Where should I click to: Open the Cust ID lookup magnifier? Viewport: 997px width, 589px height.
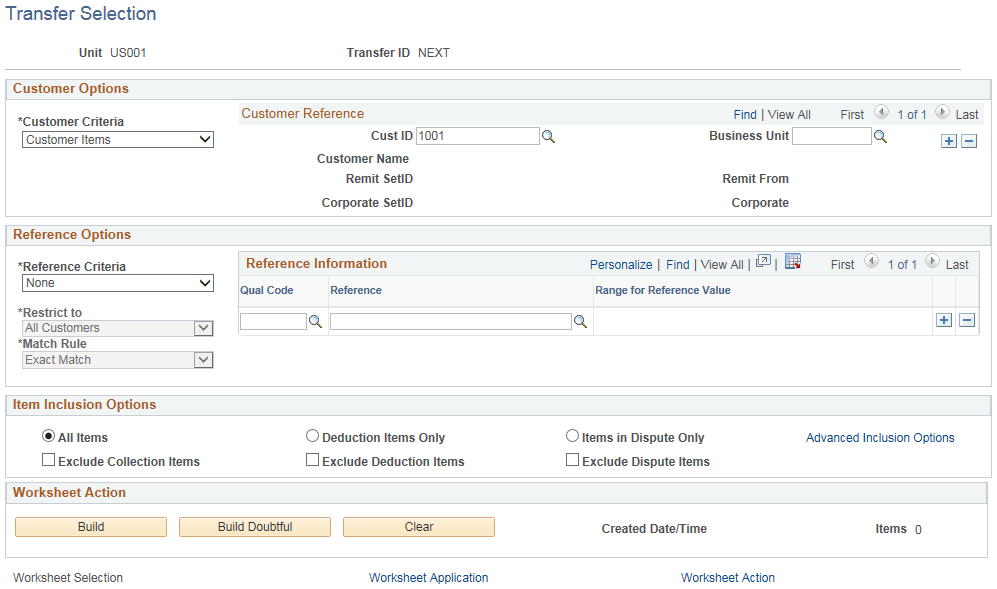click(x=548, y=135)
